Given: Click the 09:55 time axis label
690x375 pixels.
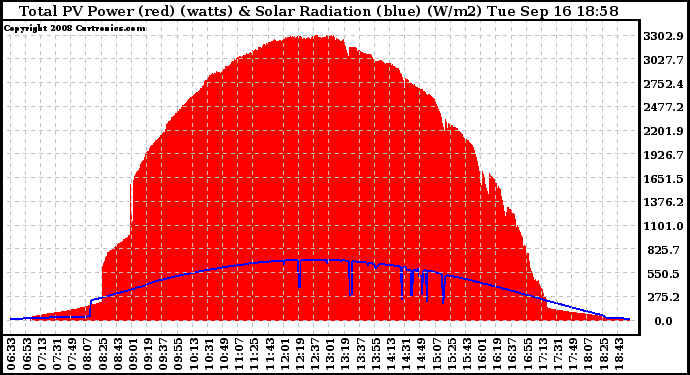Looking at the screenshot, I should click(178, 353).
